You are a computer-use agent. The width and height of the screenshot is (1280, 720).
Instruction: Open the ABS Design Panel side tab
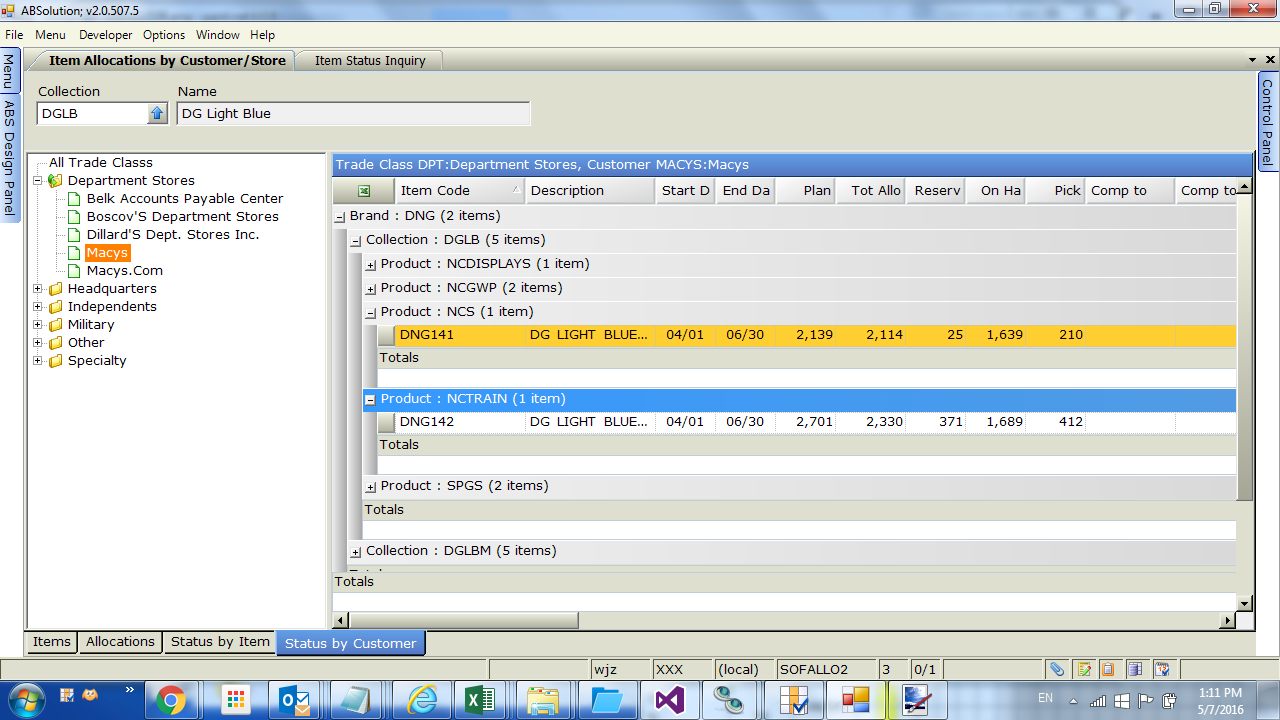point(9,158)
